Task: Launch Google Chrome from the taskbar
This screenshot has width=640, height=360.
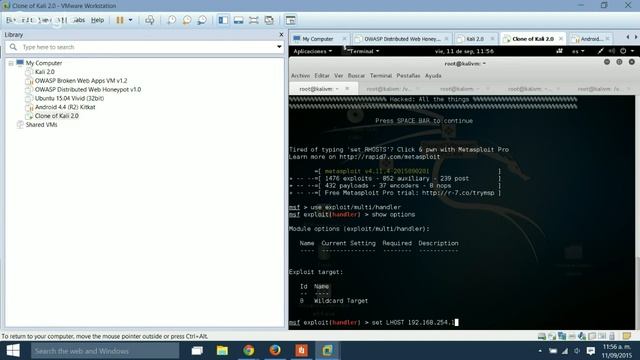Action: click(249, 351)
